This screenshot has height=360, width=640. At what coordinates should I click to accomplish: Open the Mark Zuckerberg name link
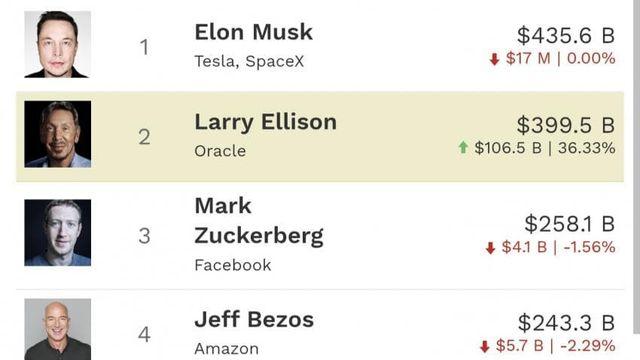(259, 221)
